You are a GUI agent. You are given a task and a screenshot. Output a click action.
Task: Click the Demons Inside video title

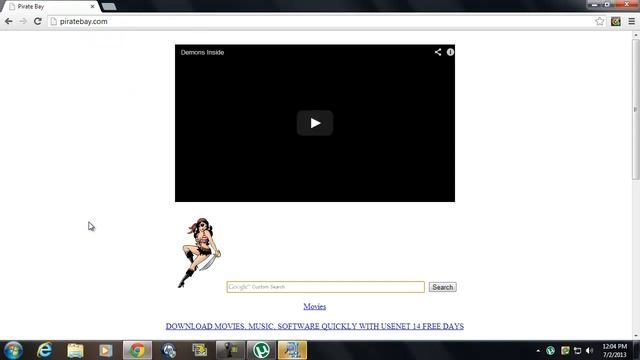pos(202,52)
